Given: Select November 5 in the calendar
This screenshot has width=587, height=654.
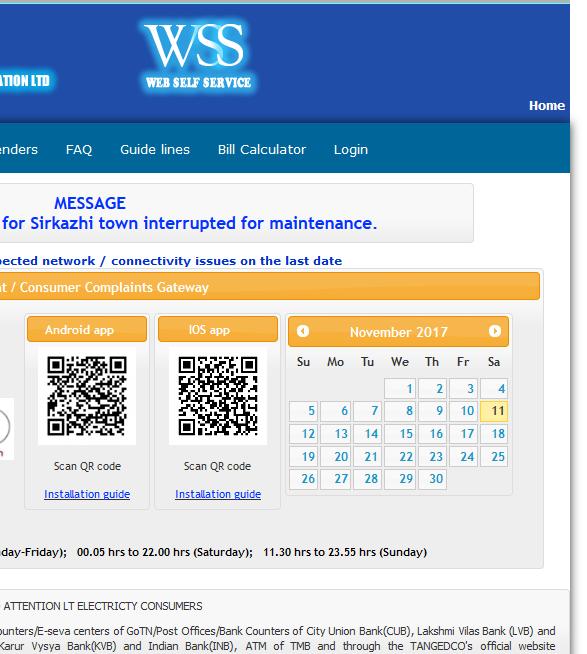Looking at the screenshot, I should pyautogui.click(x=303, y=411).
